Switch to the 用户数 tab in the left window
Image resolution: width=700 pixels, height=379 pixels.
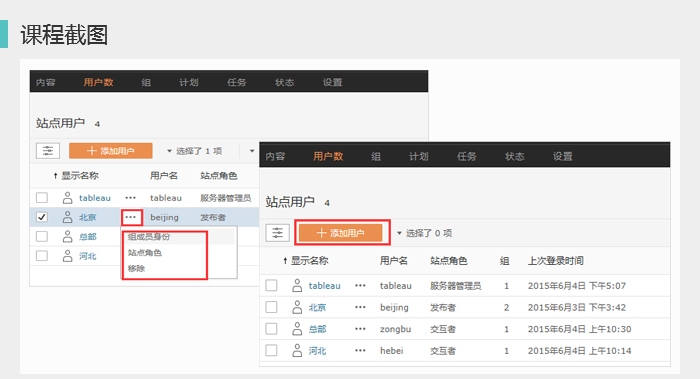(x=98, y=82)
